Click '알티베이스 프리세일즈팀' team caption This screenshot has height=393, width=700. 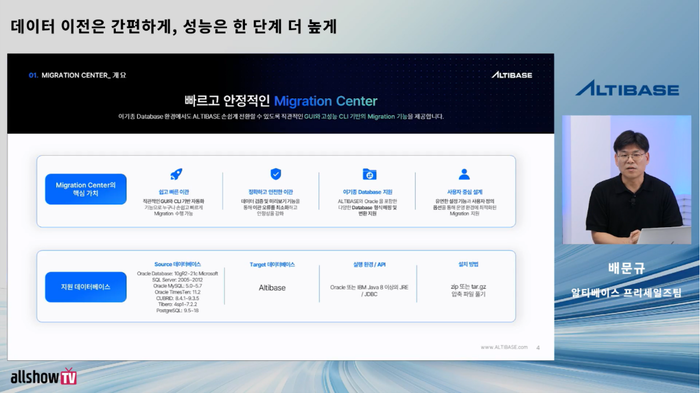[x=626, y=293]
